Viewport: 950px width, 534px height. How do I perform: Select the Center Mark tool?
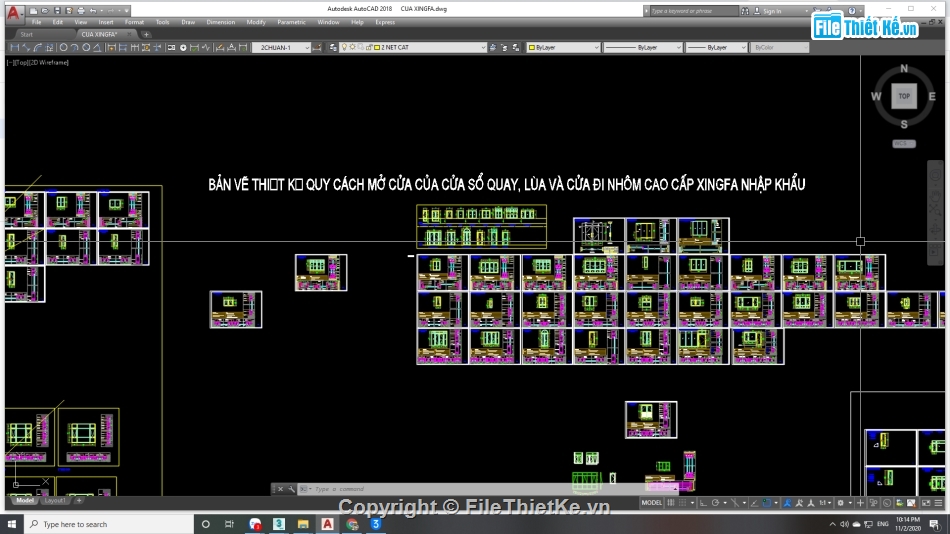(183, 47)
